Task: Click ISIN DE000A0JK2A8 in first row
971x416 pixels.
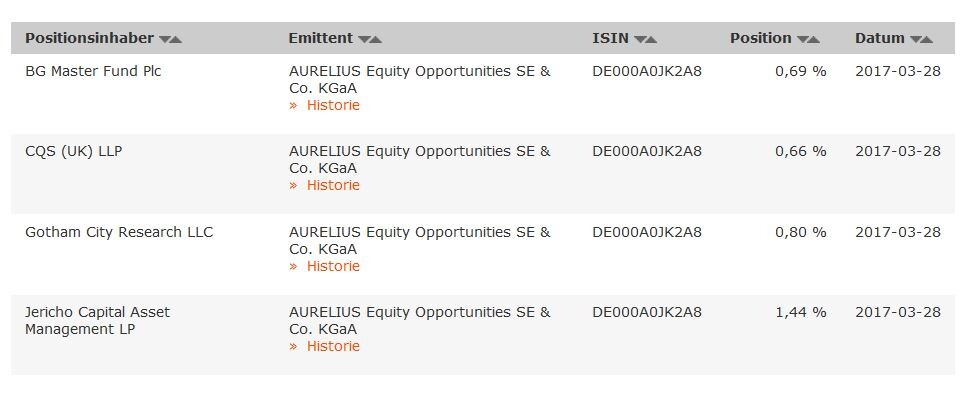Action: coord(647,71)
